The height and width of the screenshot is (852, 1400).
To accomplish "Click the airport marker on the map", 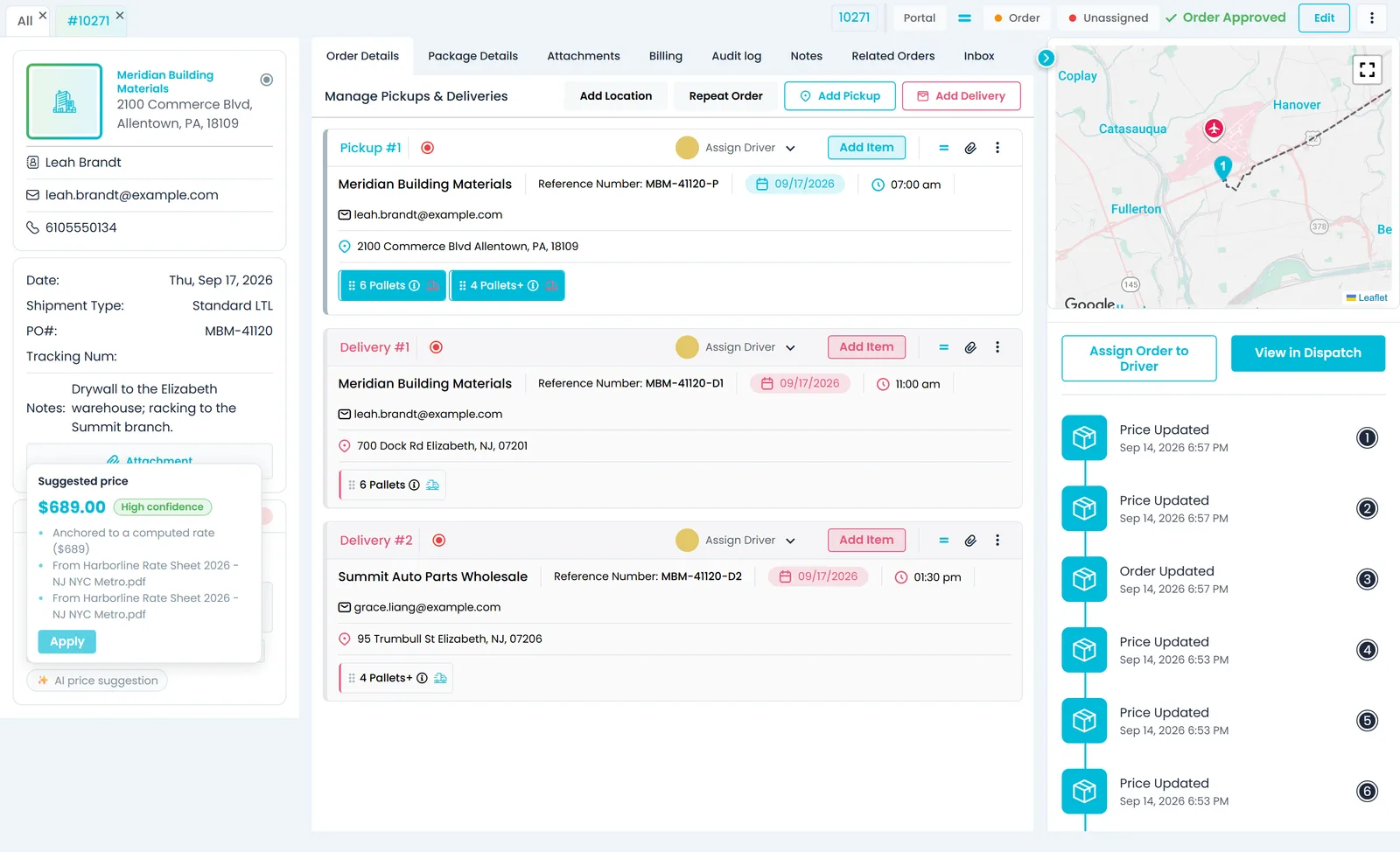I will tap(1214, 129).
